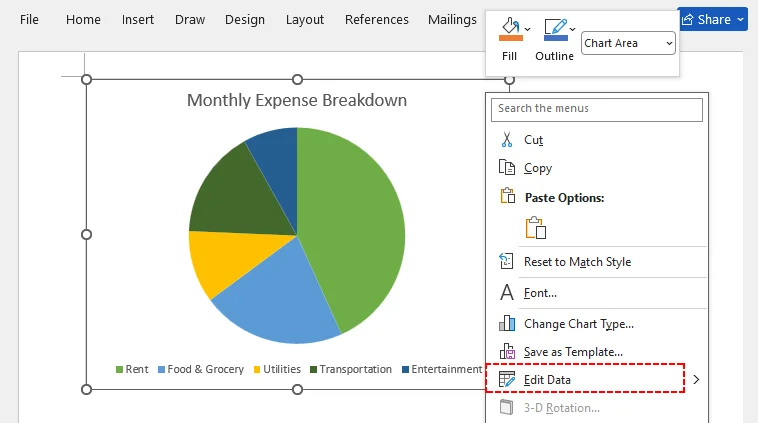
Task: Switch to the Layout tab
Action: pyautogui.click(x=305, y=19)
